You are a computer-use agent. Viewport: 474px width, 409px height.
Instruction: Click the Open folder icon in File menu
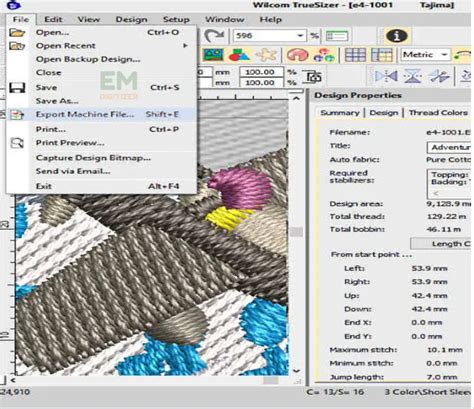17,33
